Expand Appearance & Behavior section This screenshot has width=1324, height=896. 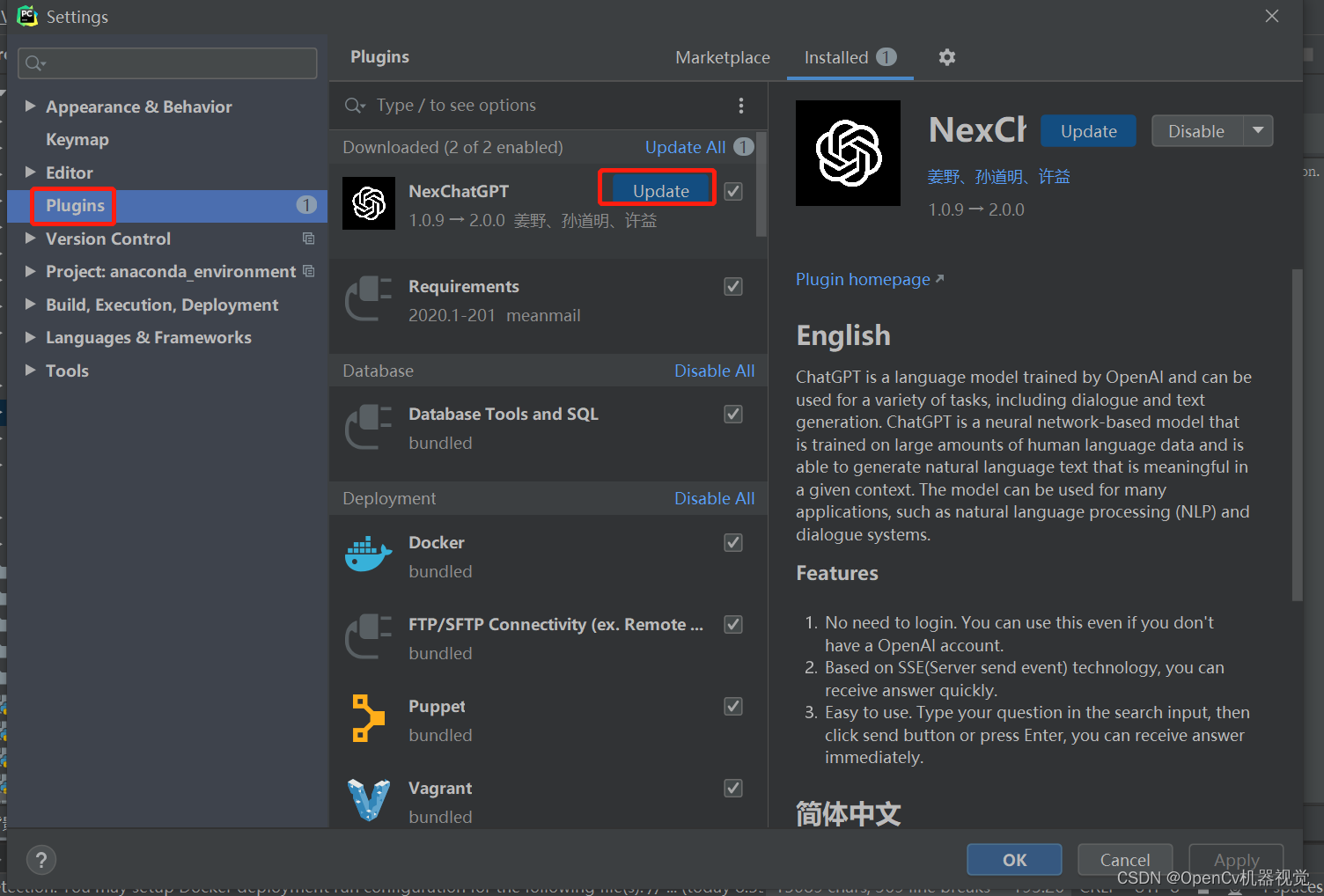pyautogui.click(x=30, y=106)
